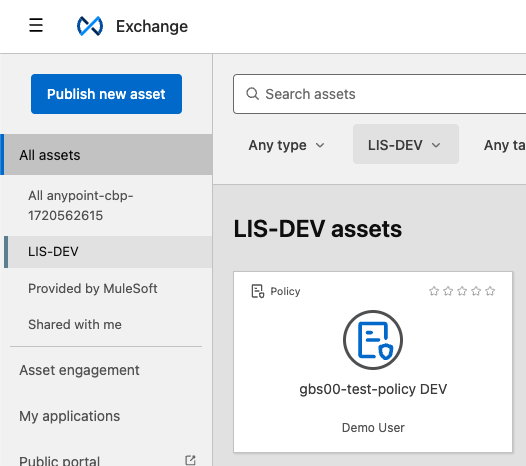Open the LIS-DEV organization filter dropdown
Viewport: 526px width, 466px height.
(406, 144)
